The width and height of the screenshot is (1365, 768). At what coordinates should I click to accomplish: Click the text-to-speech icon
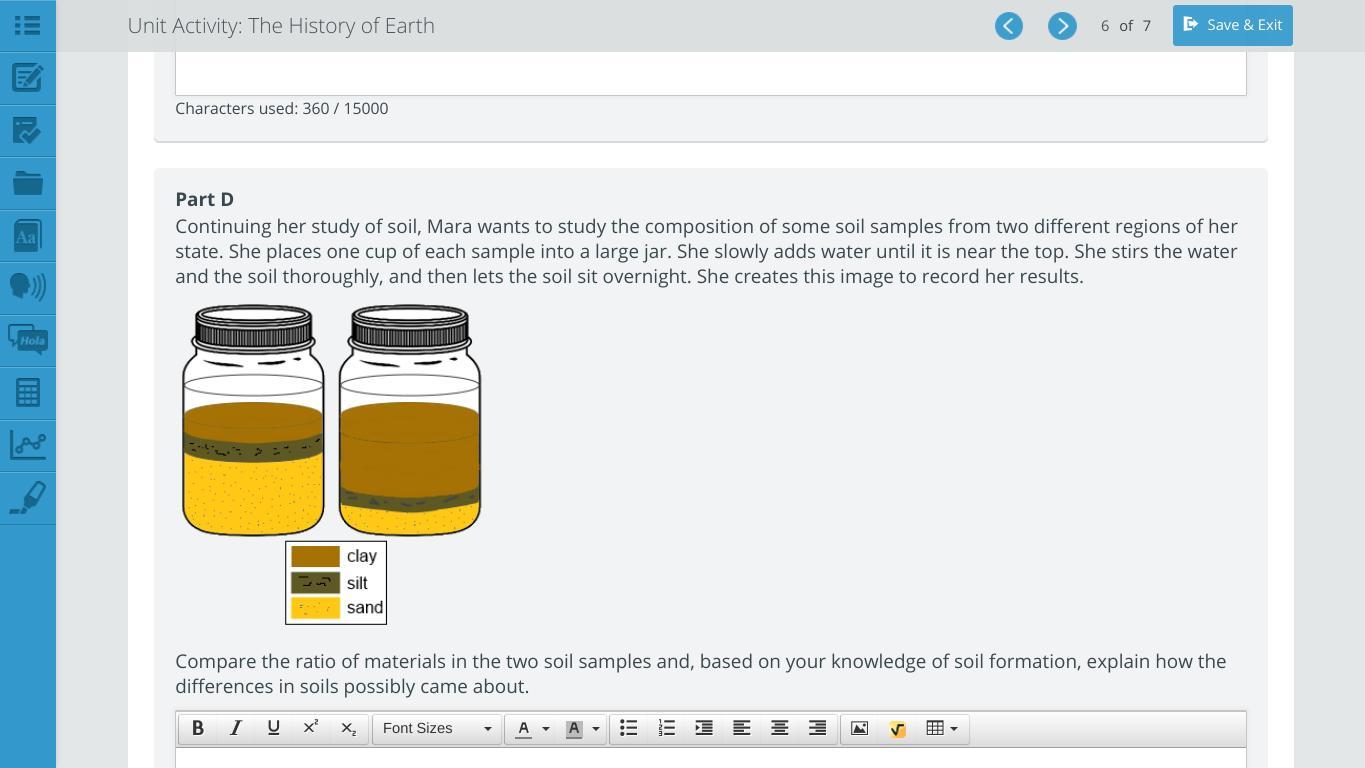point(27,287)
